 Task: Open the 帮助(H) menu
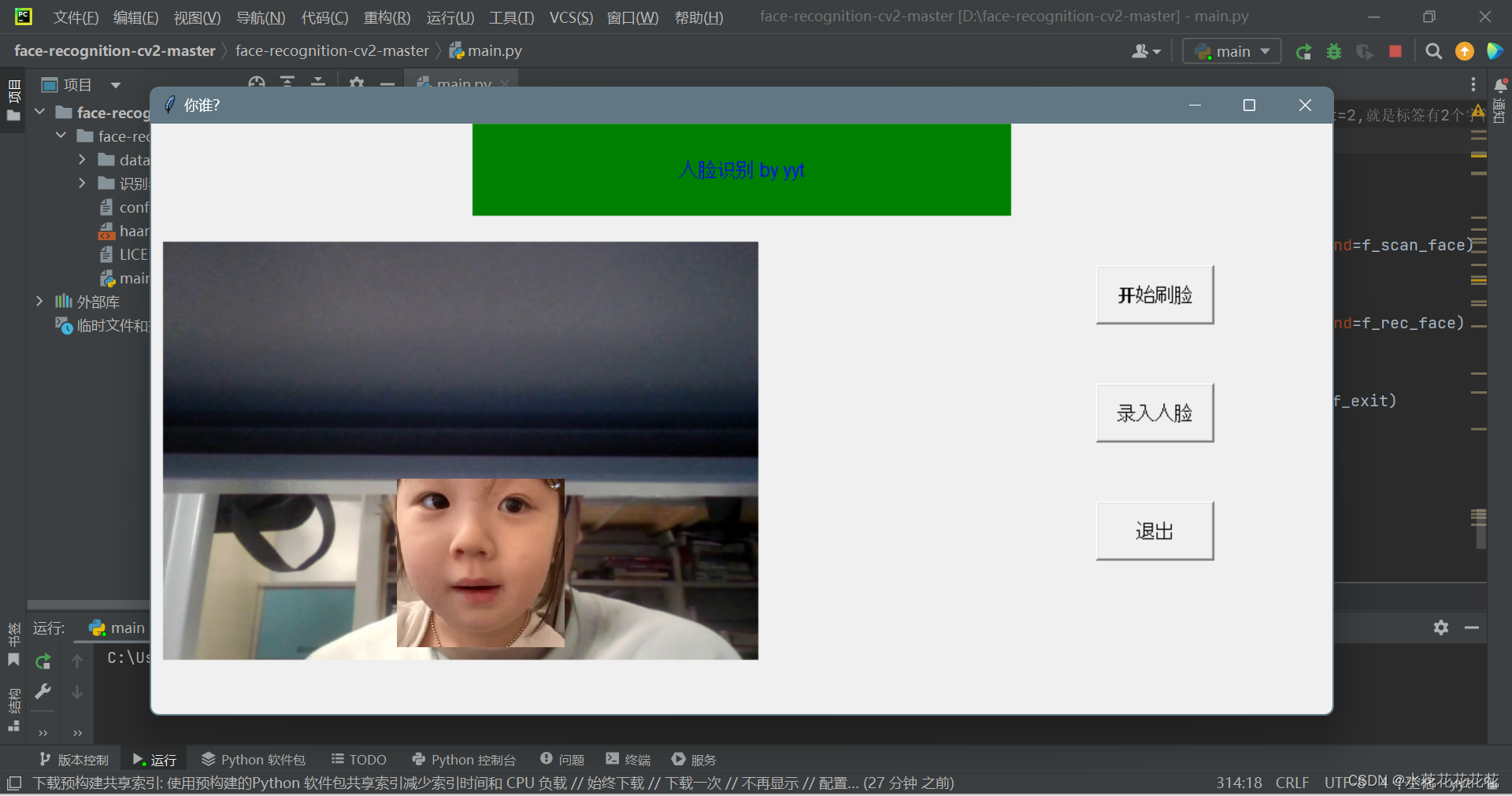coord(699,17)
